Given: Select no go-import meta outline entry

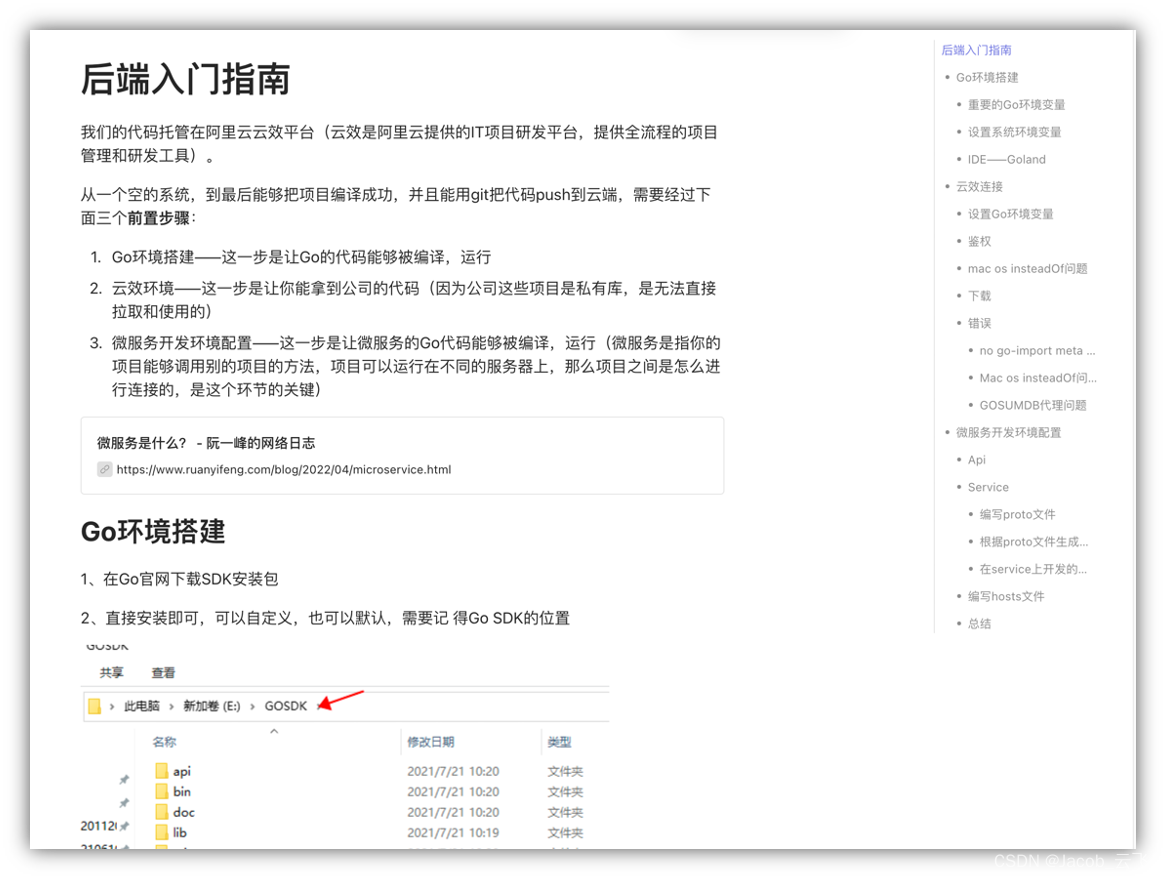Looking at the screenshot, I should pyautogui.click(x=1037, y=350).
